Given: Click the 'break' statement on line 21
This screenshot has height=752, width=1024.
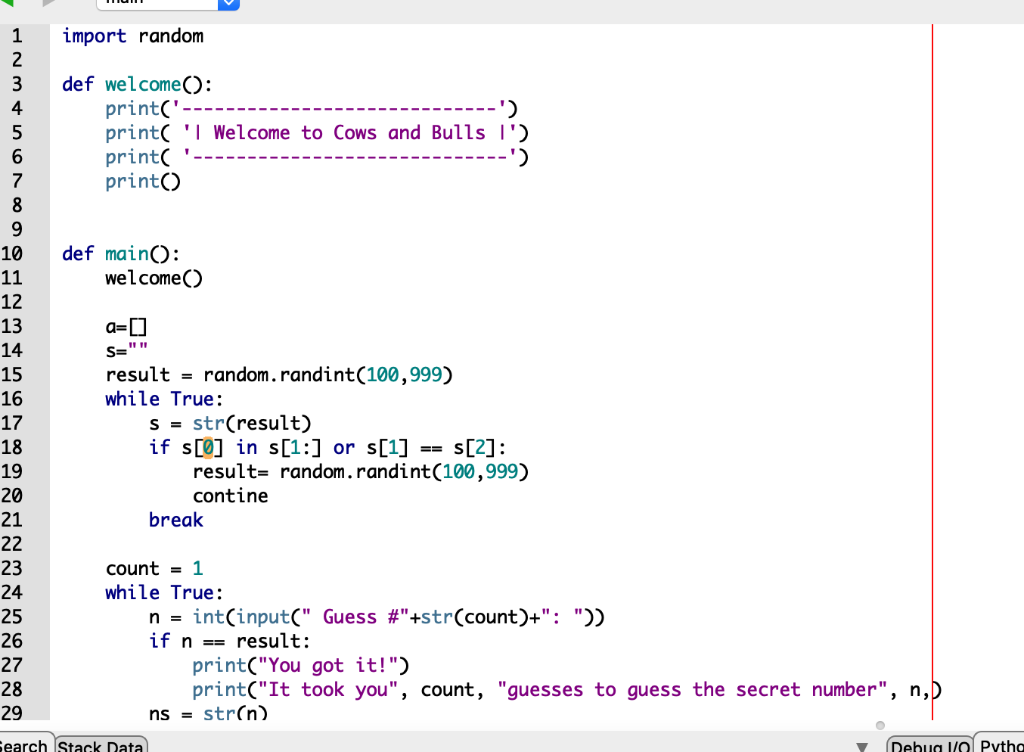Looking at the screenshot, I should click(x=175, y=519).
